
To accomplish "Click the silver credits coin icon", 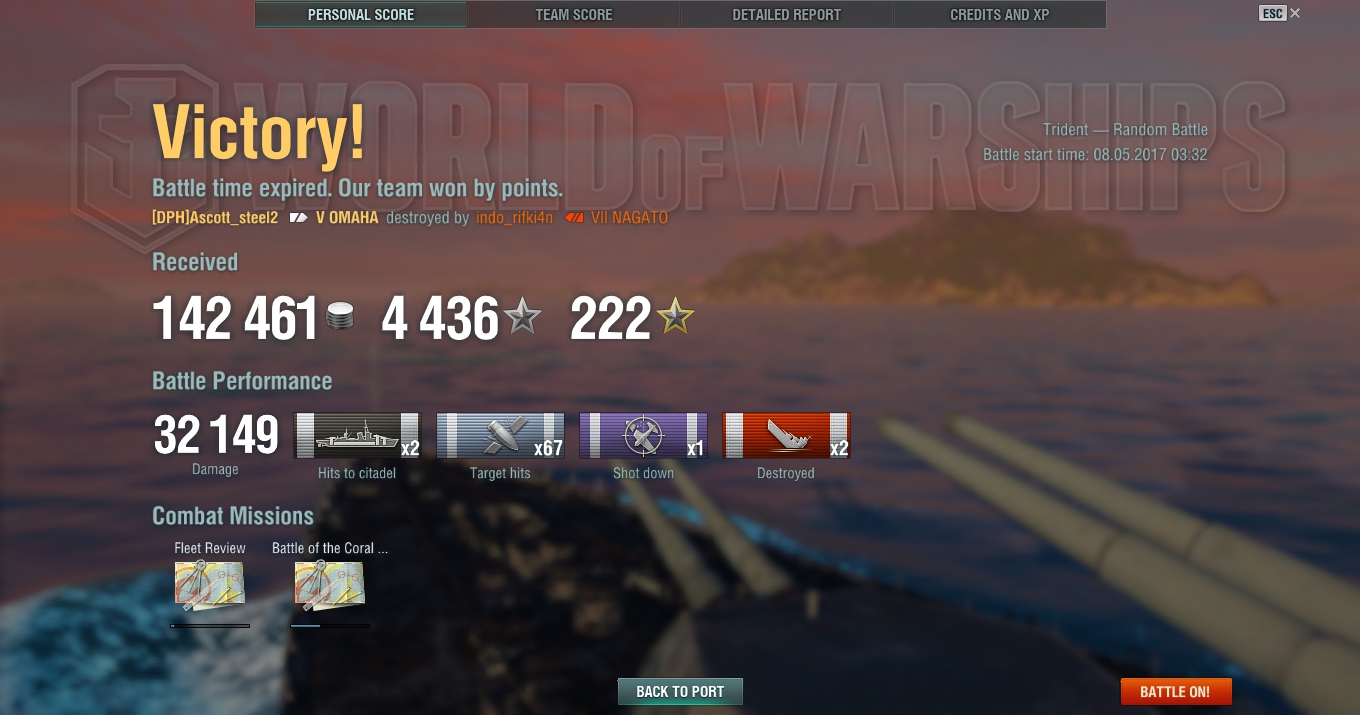I will [x=340, y=319].
